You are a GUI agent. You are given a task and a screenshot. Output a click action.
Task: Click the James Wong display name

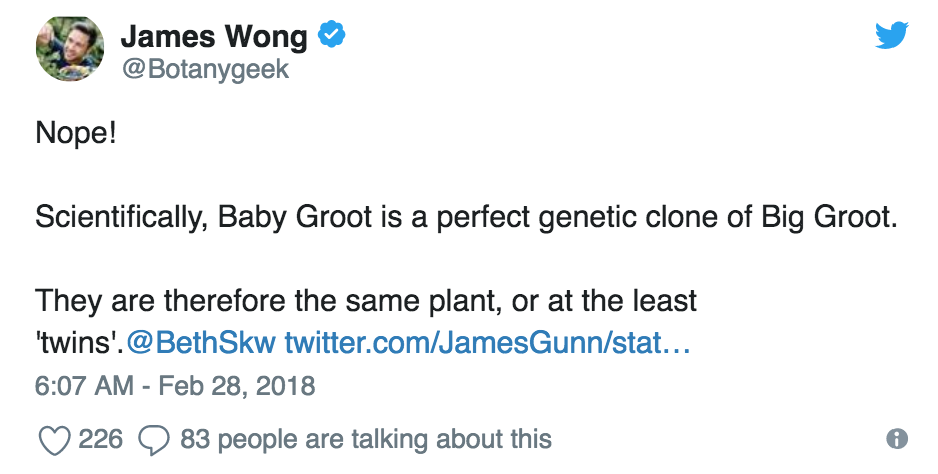tap(213, 37)
